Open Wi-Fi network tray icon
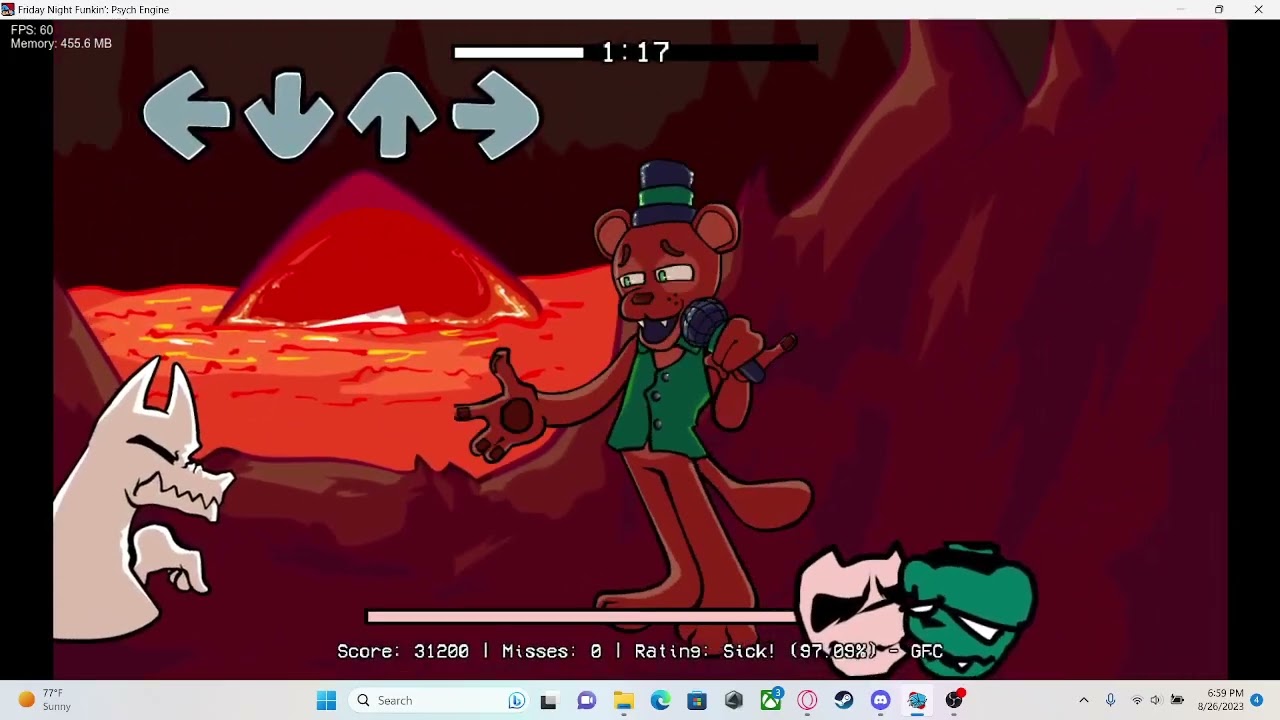1280x720 pixels. [x=1137, y=700]
